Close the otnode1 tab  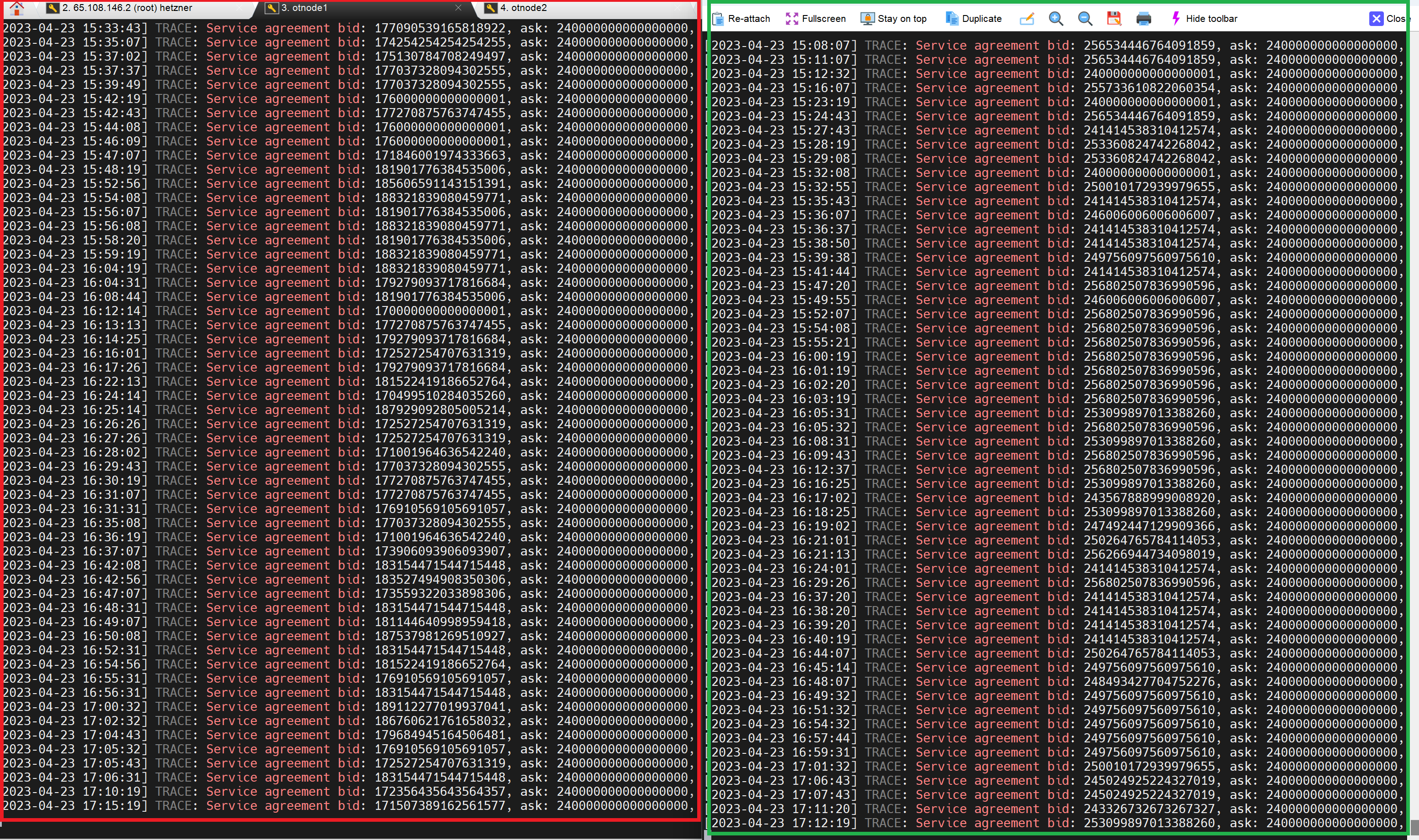[458, 8]
